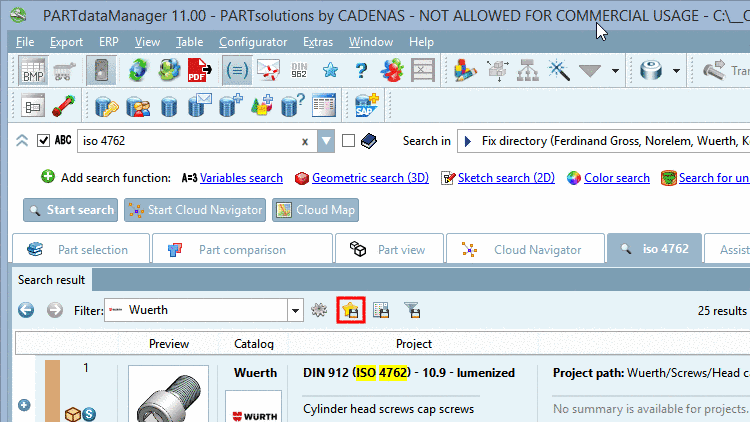Image resolution: width=750 pixels, height=422 pixels.
Task: Open the Color search link
Action: pos(617,178)
